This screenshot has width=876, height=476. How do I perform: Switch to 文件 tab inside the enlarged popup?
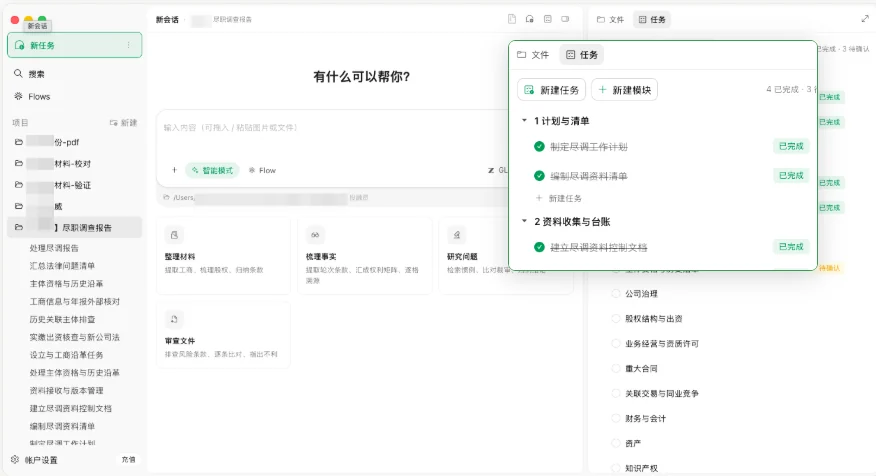coord(533,54)
